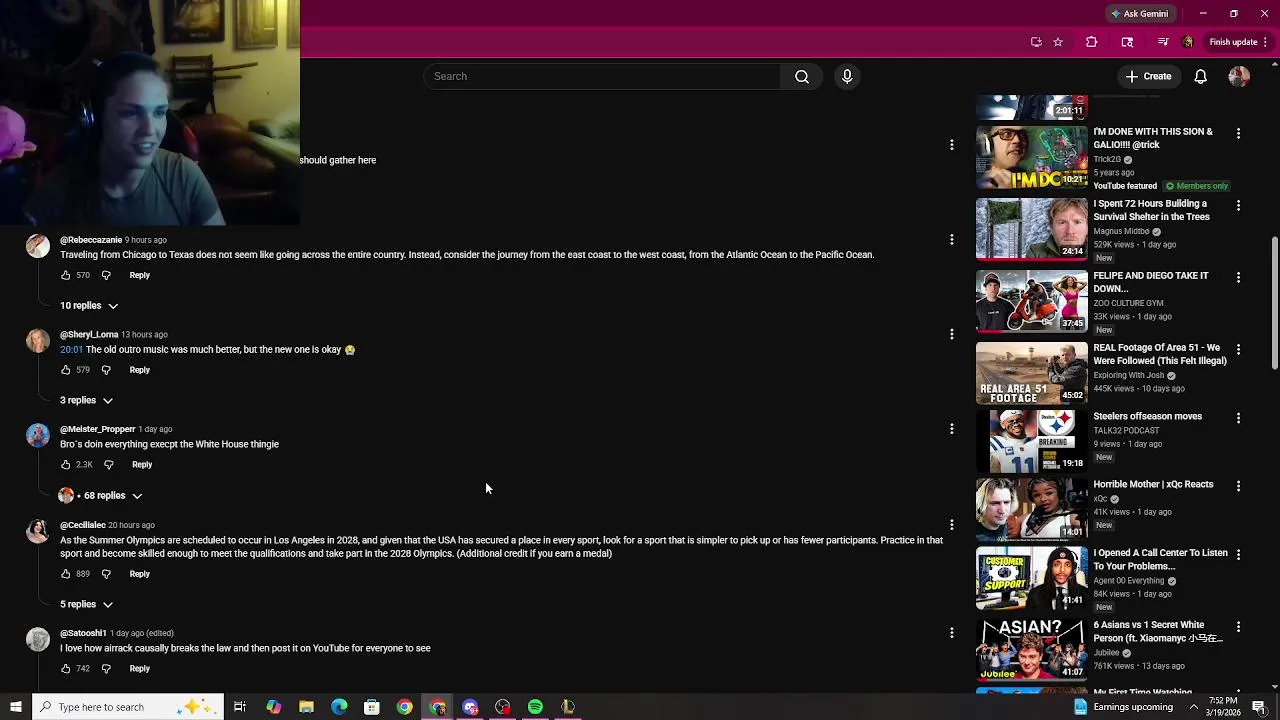Expand 10 replies under Rebeccazanie's comment
Screen dimensions: 1280x720
[89, 305]
